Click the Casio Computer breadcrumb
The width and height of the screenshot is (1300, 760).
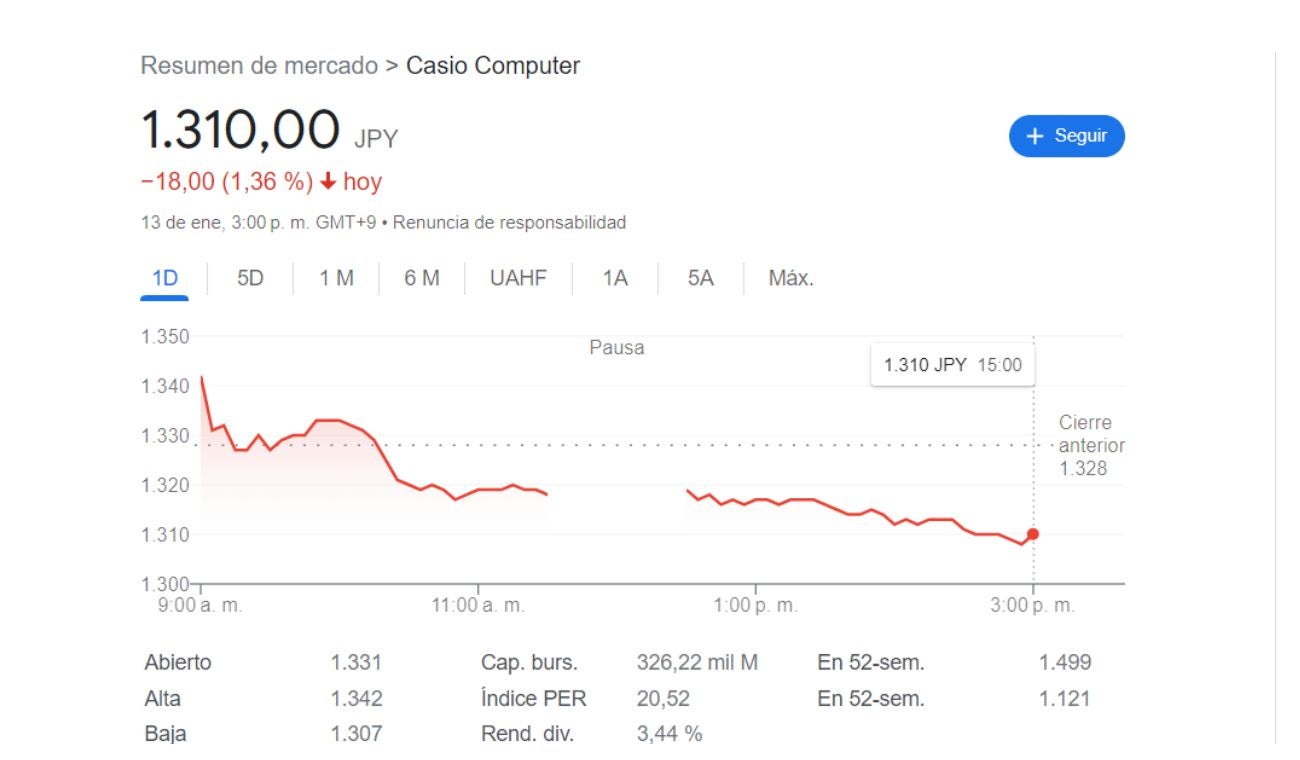[x=494, y=66]
